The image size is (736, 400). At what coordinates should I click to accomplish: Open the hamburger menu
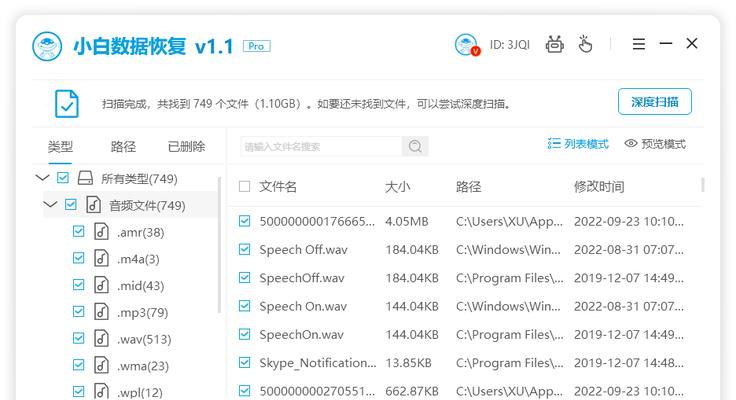pyautogui.click(x=638, y=44)
